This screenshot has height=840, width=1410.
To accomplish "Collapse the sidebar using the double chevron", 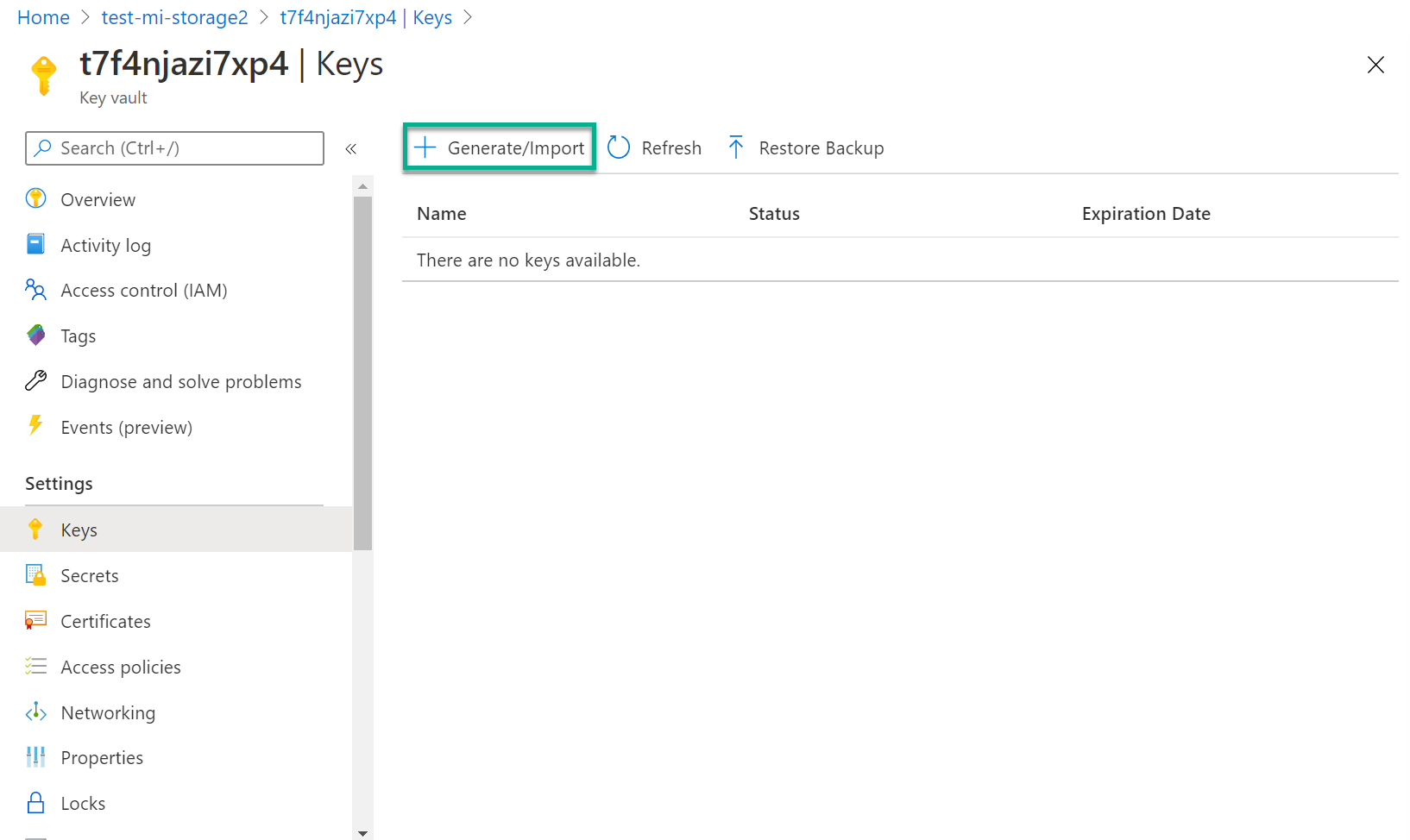I will [351, 148].
